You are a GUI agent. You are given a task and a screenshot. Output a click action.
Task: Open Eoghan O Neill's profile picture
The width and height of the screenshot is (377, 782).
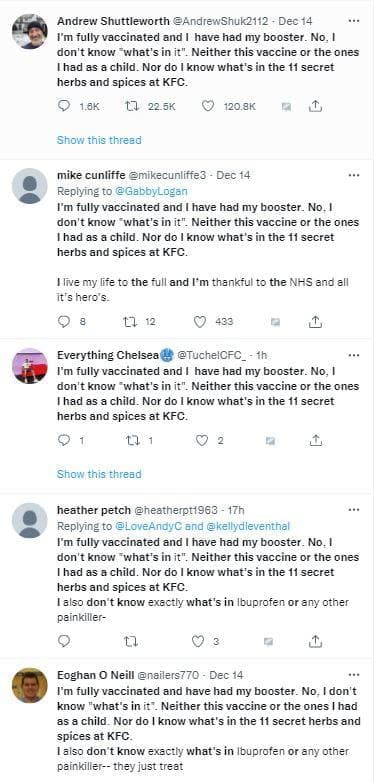point(29,685)
